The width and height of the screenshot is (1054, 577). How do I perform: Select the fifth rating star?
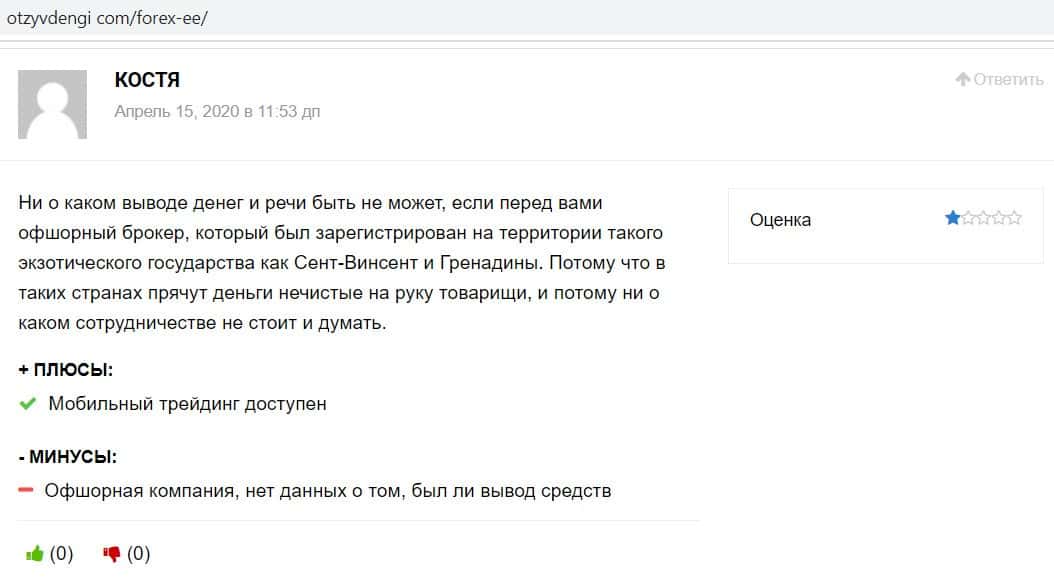click(1015, 218)
